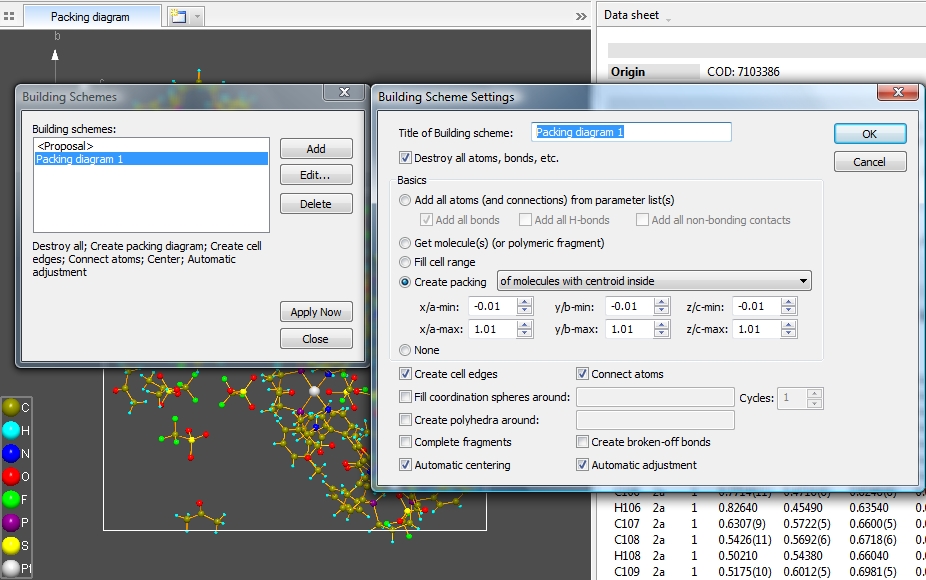The image size is (926, 580).
Task: Select Proposal in building schemes list
Action: [65, 146]
